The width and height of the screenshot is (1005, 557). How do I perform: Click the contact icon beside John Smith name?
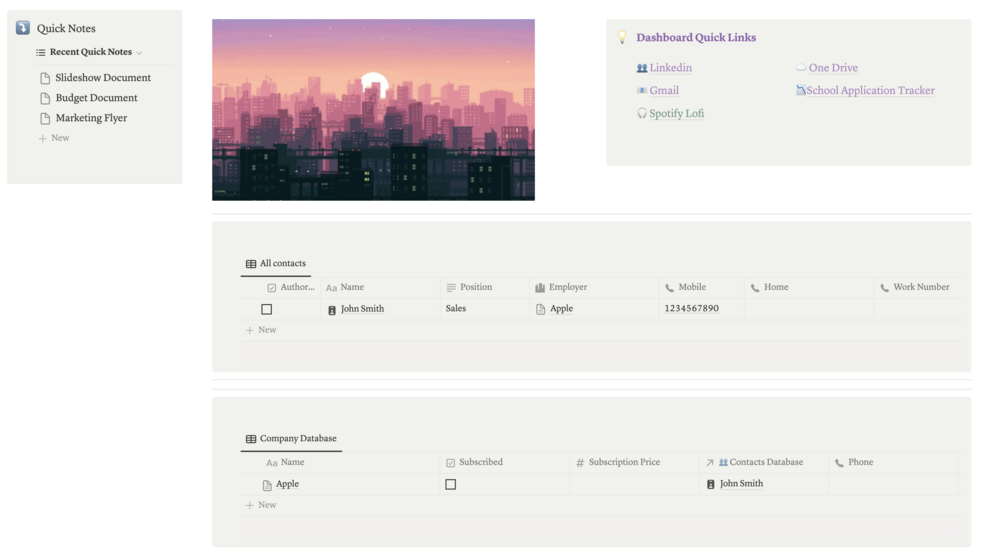(x=332, y=310)
